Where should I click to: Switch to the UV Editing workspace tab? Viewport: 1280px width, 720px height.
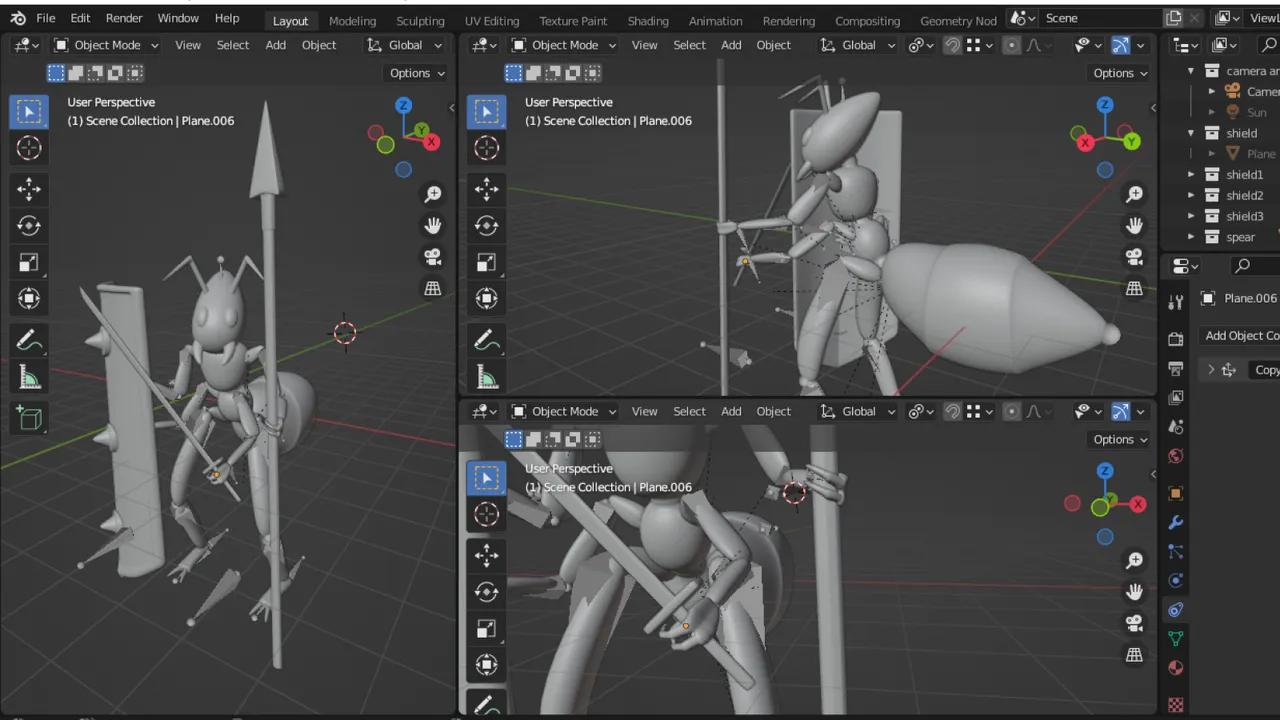(492, 20)
